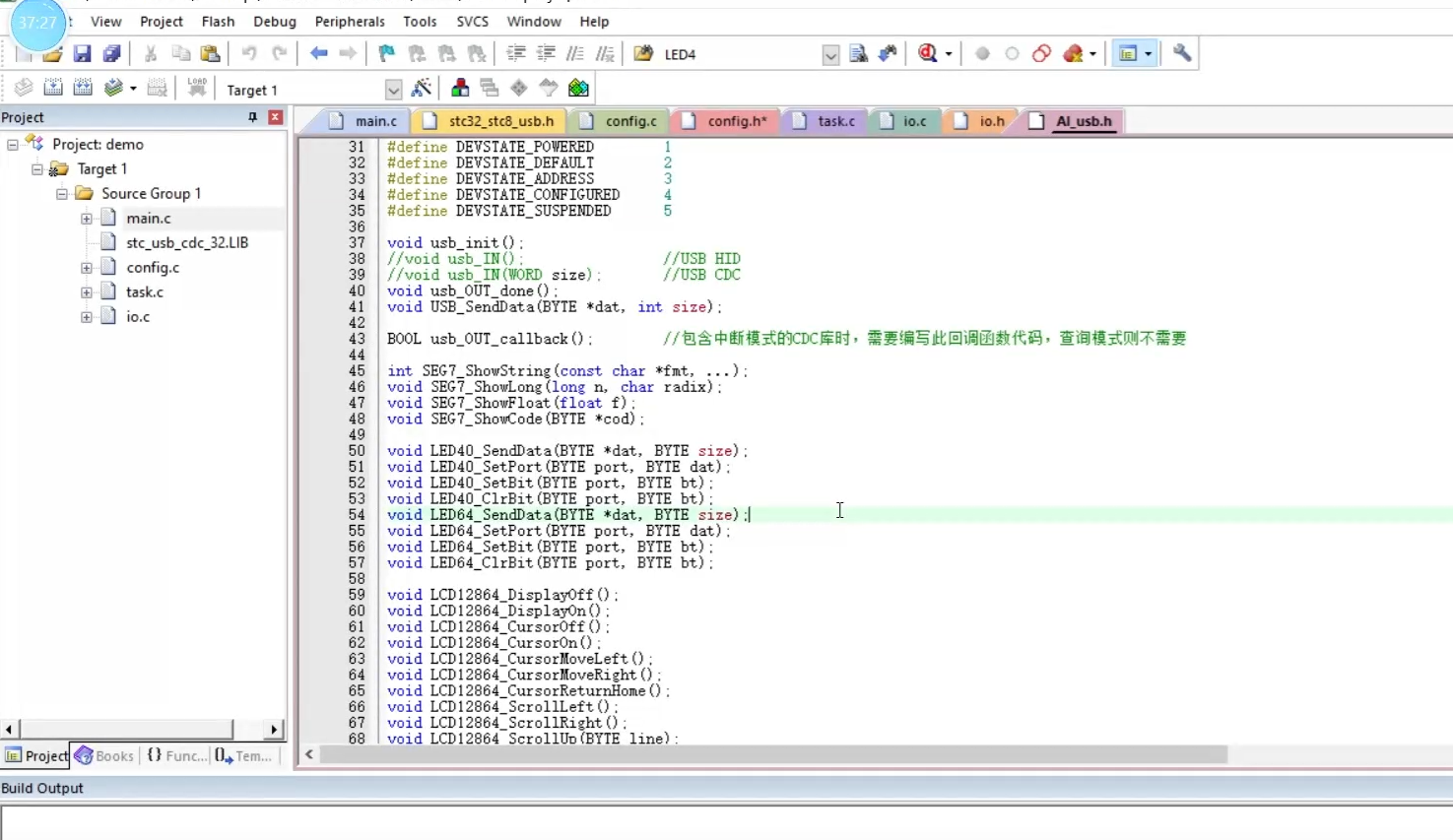The width and height of the screenshot is (1453, 840).
Task: Open the debug session dropdown arrow
Action: [949, 54]
